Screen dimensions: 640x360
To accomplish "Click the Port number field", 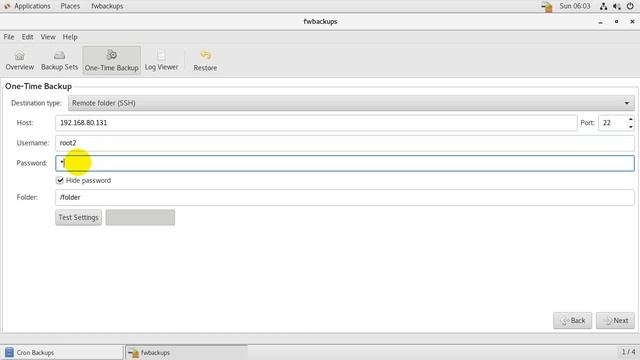I will [x=613, y=123].
